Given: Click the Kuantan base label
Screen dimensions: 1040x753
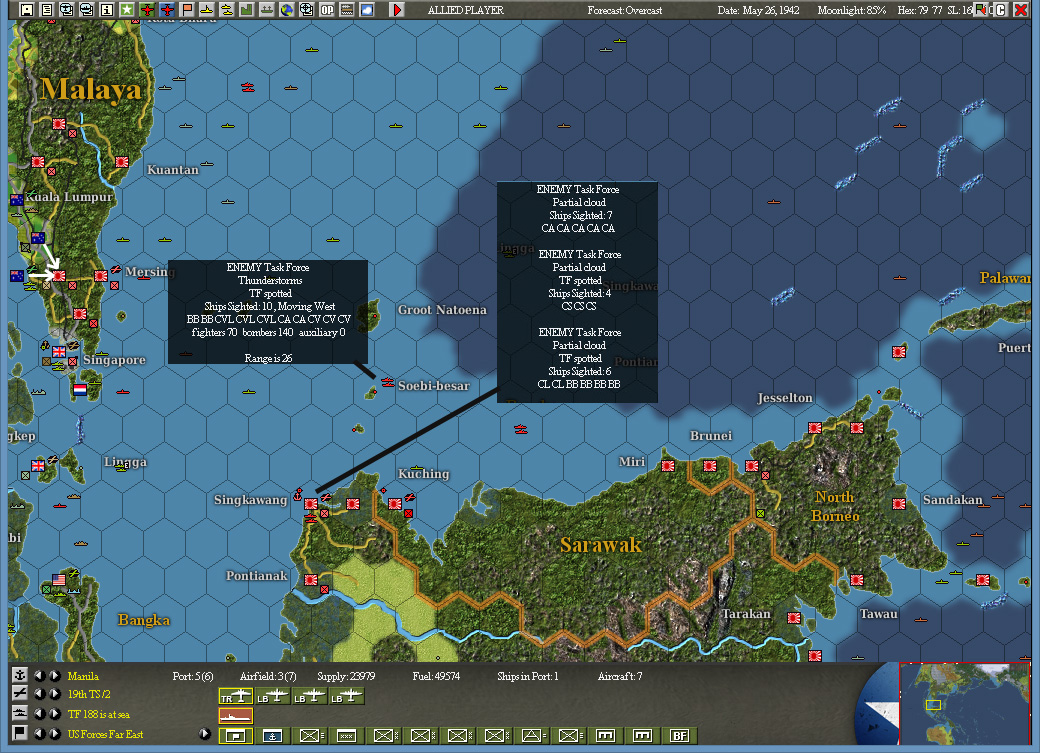Looking at the screenshot, I should (172, 170).
